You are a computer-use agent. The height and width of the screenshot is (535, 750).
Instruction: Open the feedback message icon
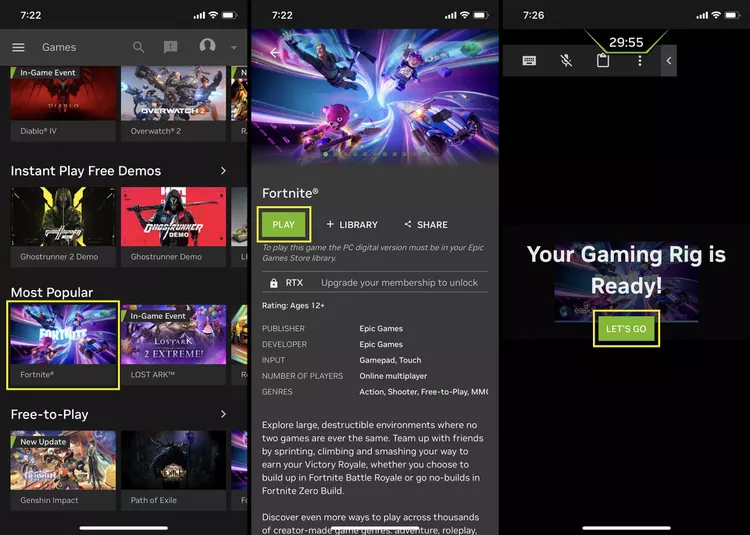pos(170,47)
